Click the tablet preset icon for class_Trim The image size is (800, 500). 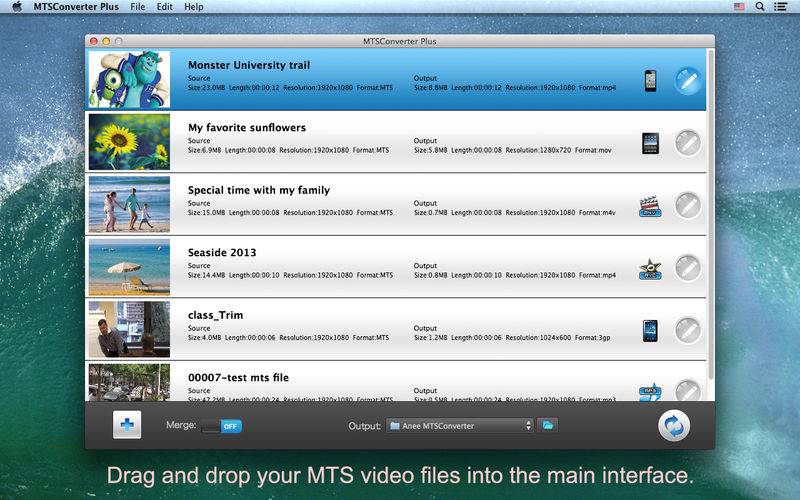tap(650, 331)
